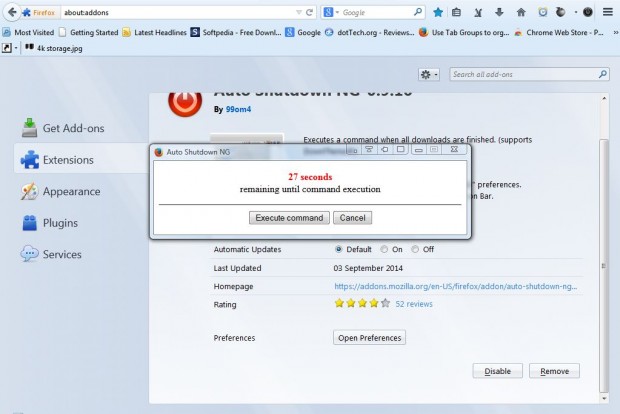Minimize the Auto Shutdown NG dialog
This screenshot has width=620, height=414.
click(419, 149)
